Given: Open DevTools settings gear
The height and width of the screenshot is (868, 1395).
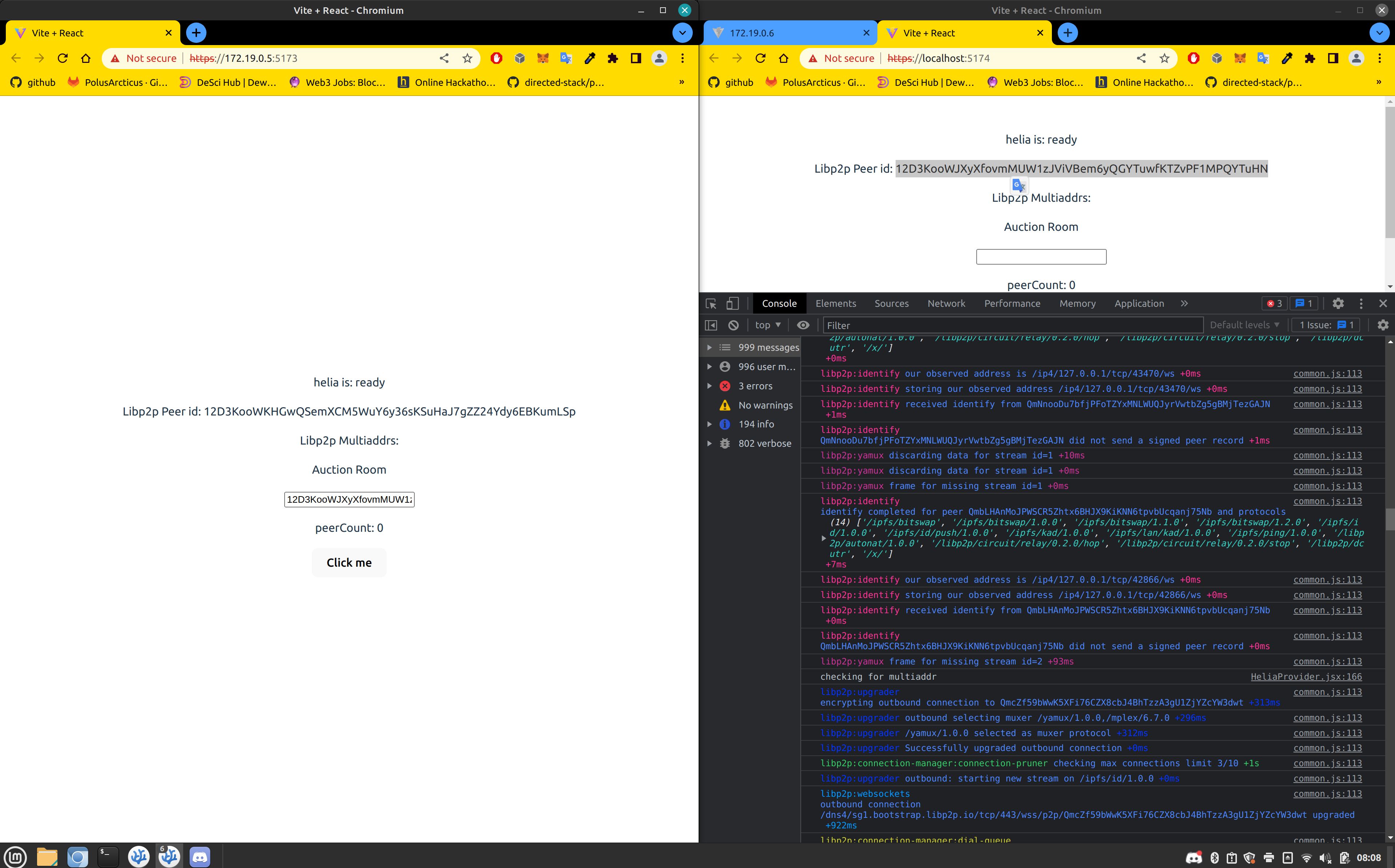Looking at the screenshot, I should pyautogui.click(x=1338, y=304).
